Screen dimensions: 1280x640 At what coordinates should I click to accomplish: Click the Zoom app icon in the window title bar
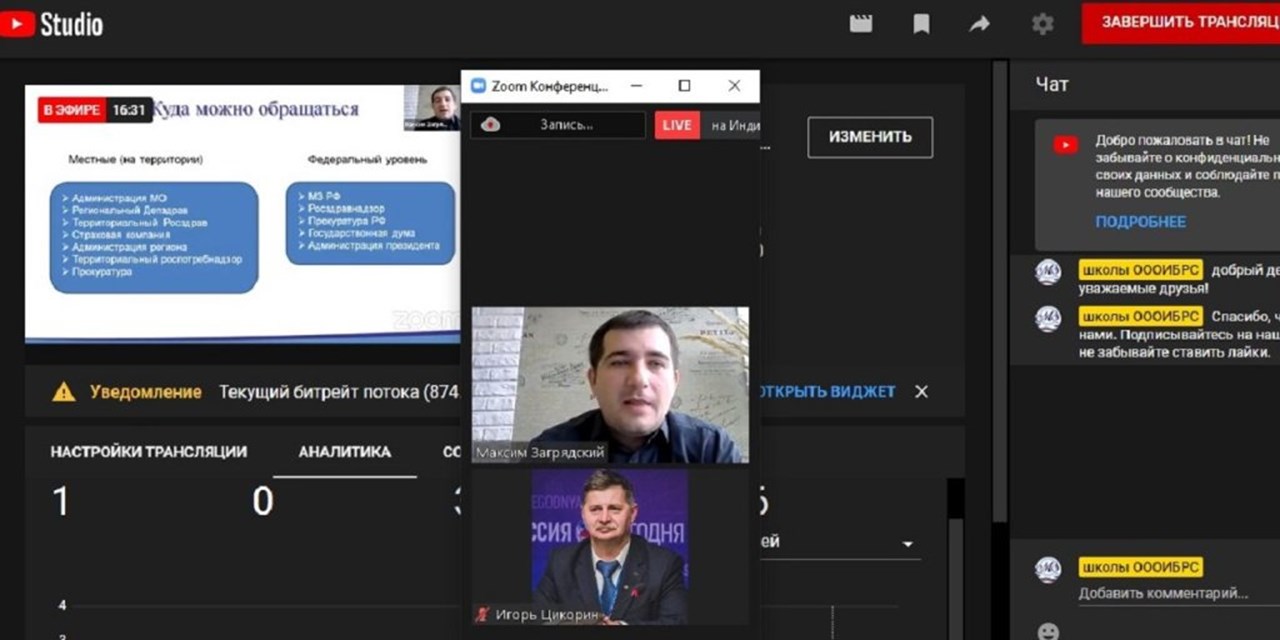[477, 85]
